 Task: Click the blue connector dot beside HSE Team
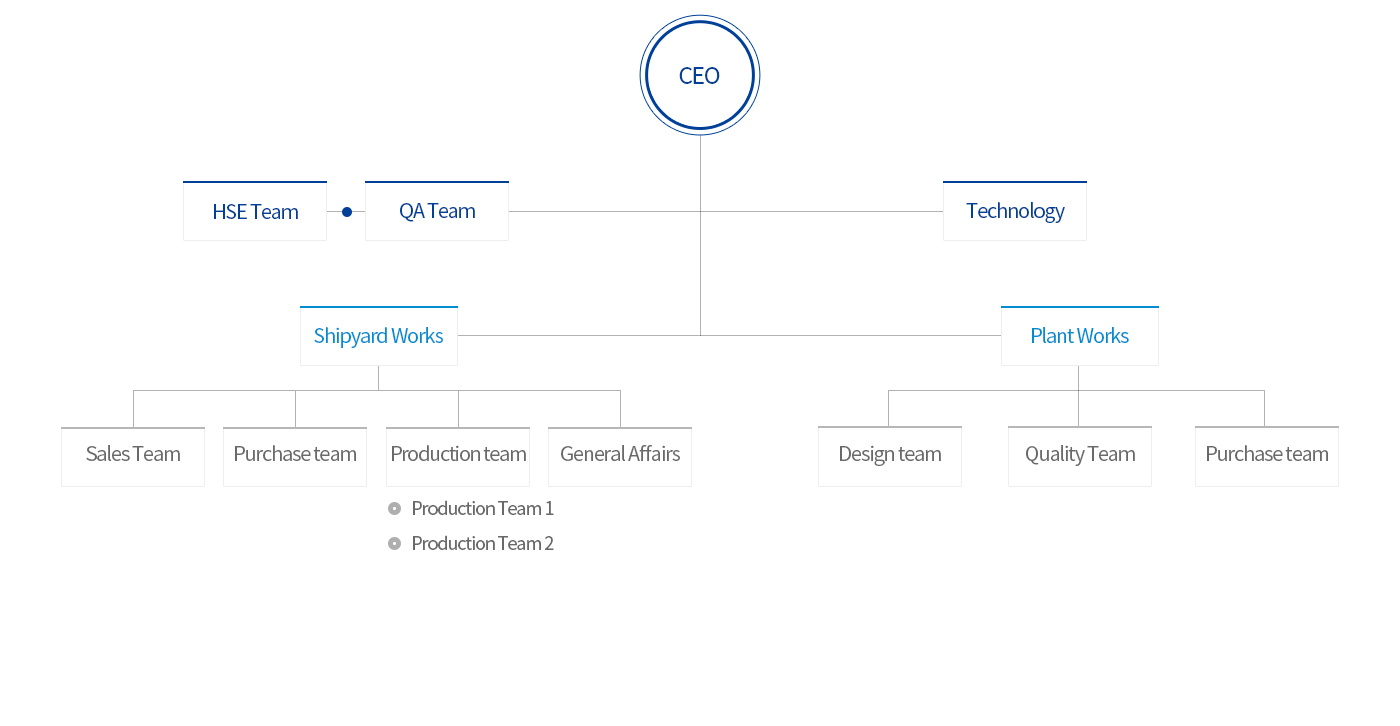(347, 212)
